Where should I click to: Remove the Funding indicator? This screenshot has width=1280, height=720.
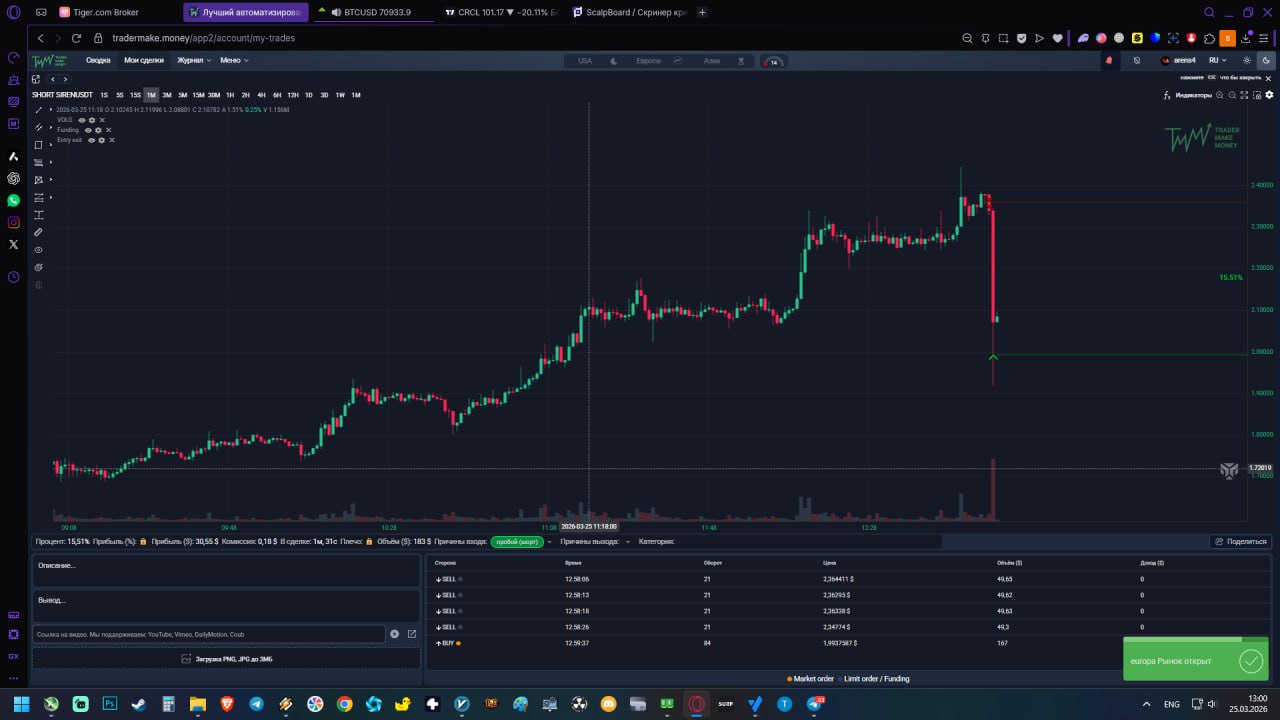click(x=108, y=130)
